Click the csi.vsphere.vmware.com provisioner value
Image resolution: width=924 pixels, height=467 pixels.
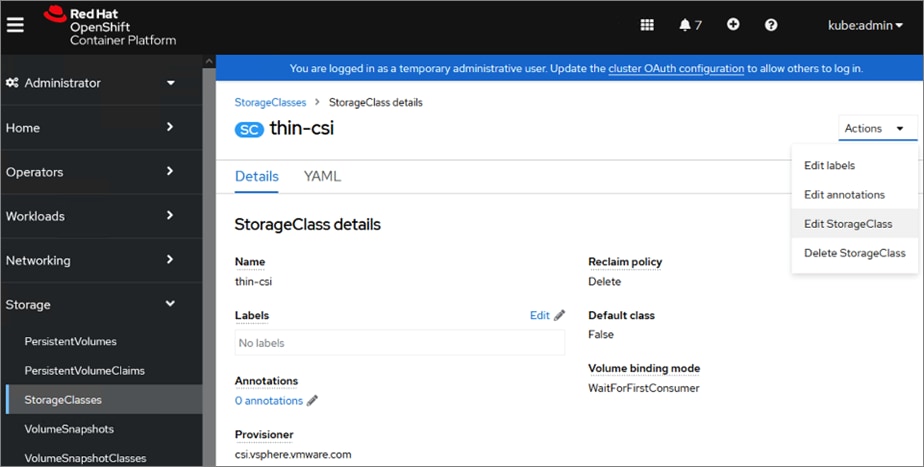point(293,455)
